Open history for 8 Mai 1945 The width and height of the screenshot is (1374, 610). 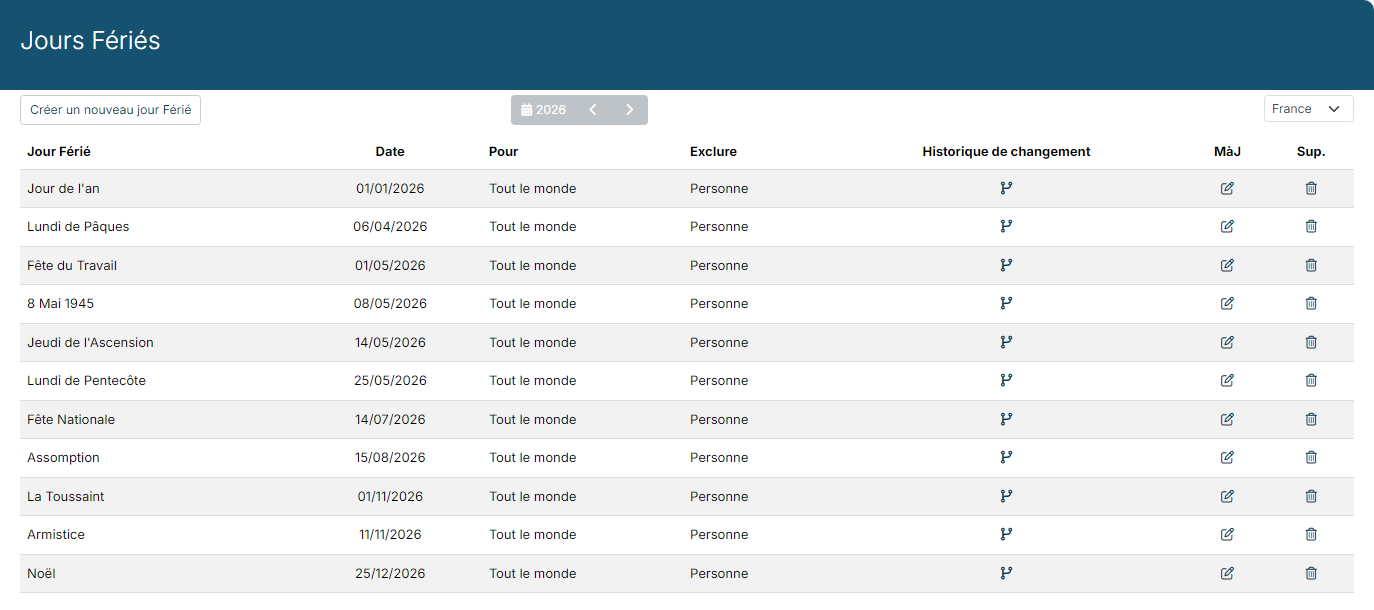[x=1006, y=303]
